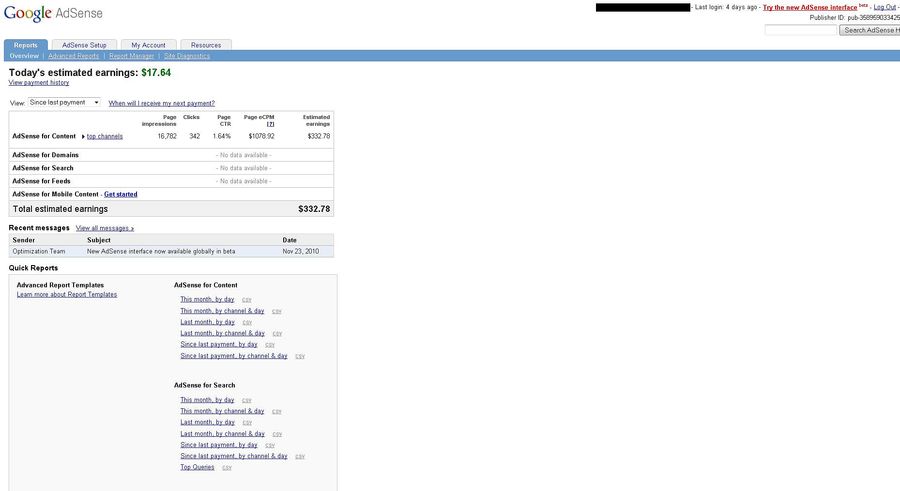Click When will I receive my next payment

coord(162,103)
